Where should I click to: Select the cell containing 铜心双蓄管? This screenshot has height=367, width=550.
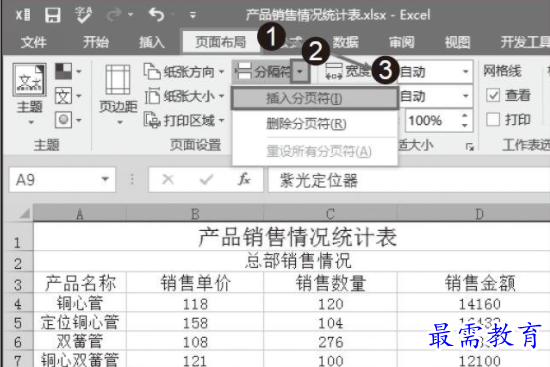(80, 359)
